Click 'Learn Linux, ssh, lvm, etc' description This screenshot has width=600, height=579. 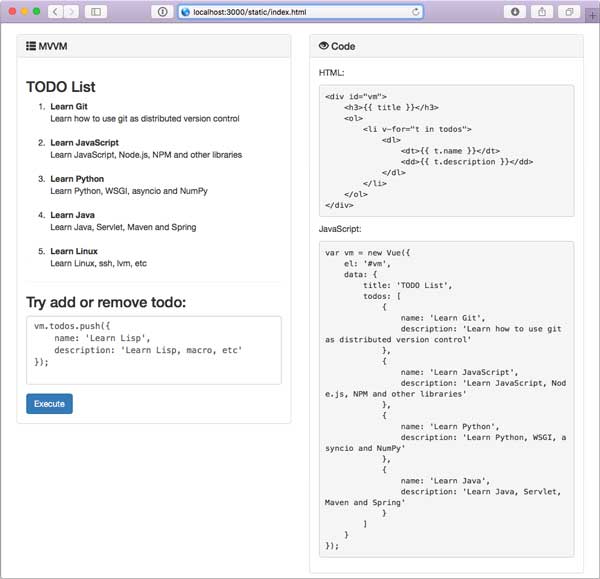click(x=98, y=263)
